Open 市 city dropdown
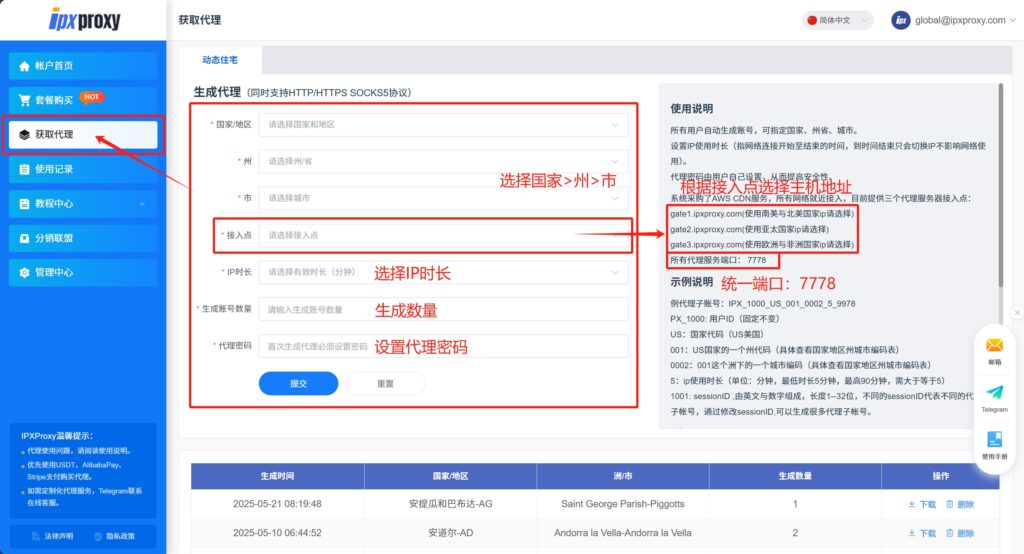This screenshot has height=554, width=1024. tap(443, 198)
